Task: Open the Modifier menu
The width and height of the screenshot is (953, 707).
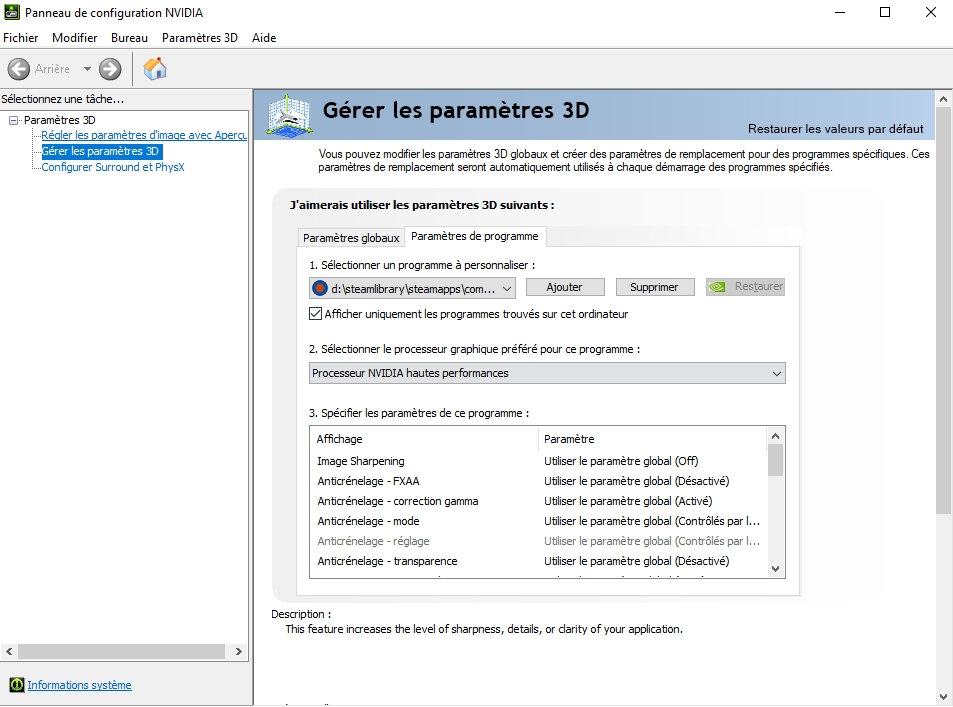Action: pos(75,38)
